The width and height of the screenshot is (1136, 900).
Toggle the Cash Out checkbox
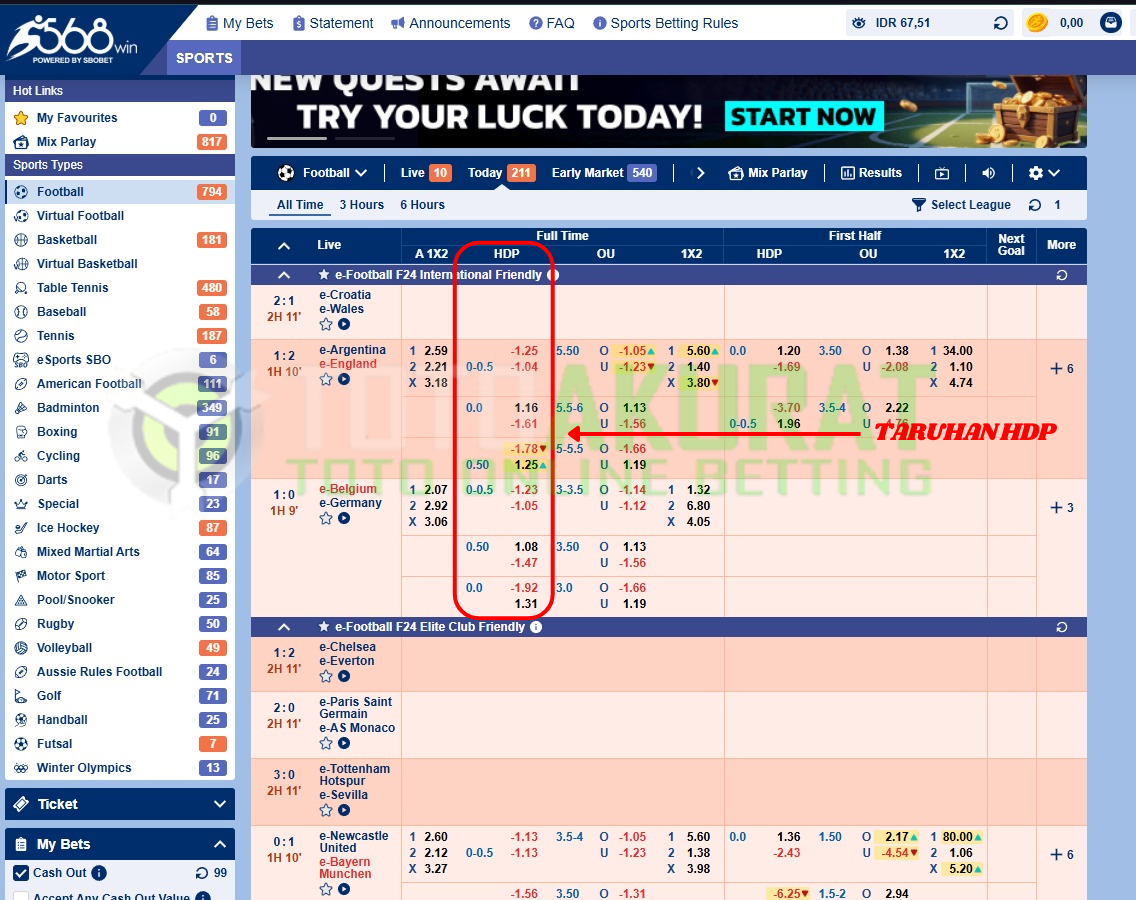click(21, 873)
